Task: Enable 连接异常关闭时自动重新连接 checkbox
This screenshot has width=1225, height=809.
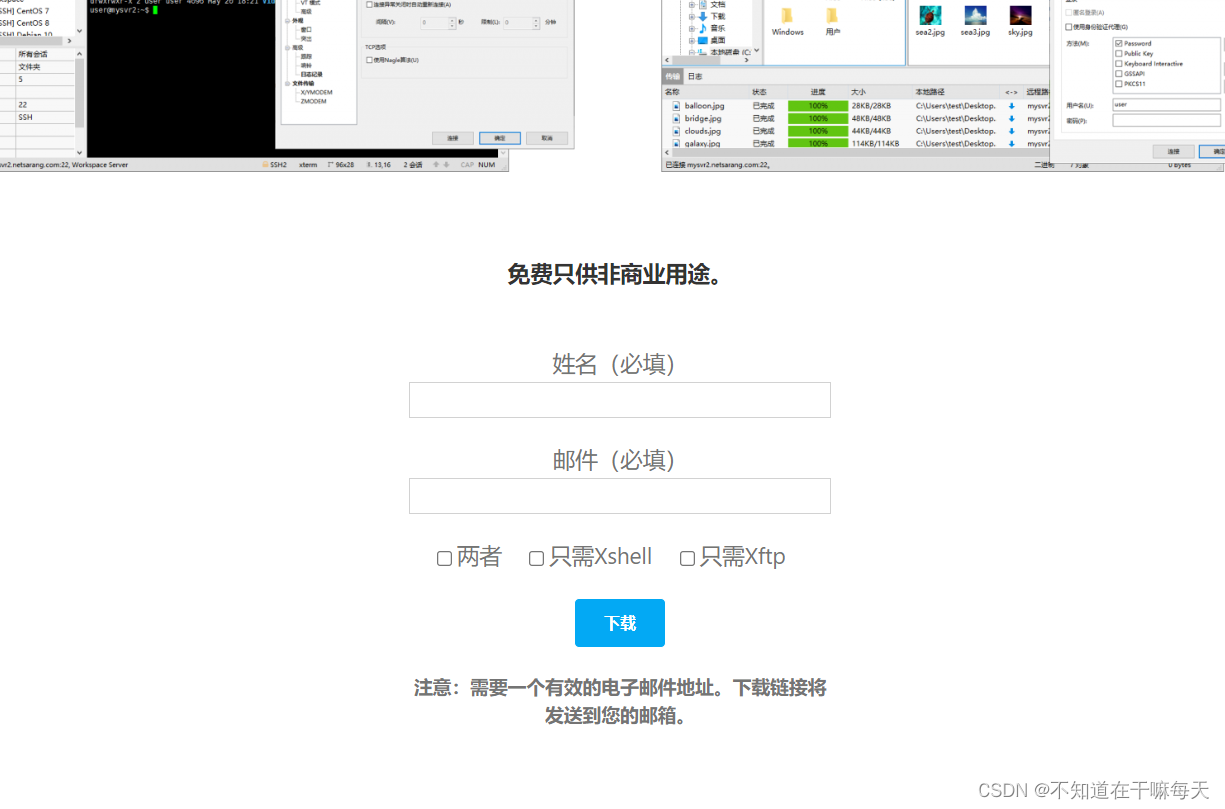Action: pos(370,5)
